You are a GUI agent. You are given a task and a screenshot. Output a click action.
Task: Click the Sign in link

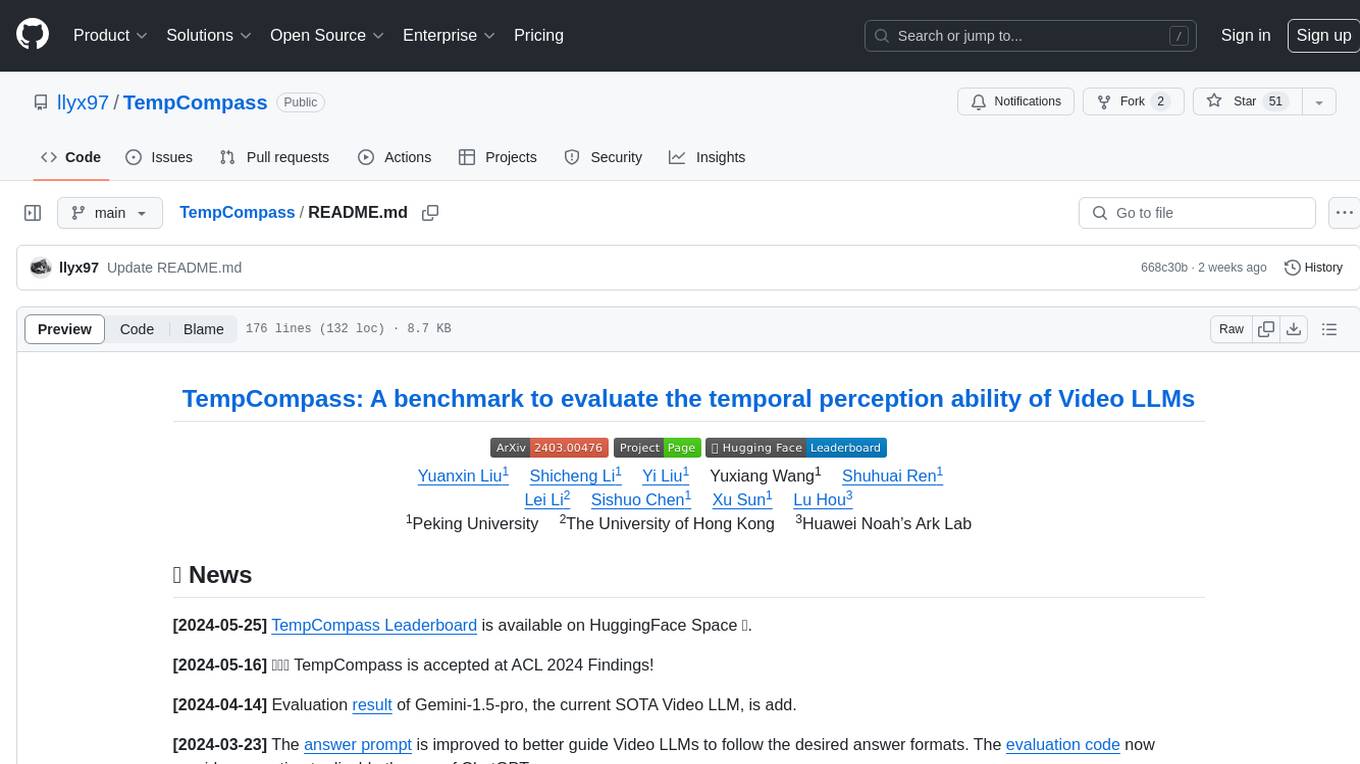pyautogui.click(x=1246, y=35)
